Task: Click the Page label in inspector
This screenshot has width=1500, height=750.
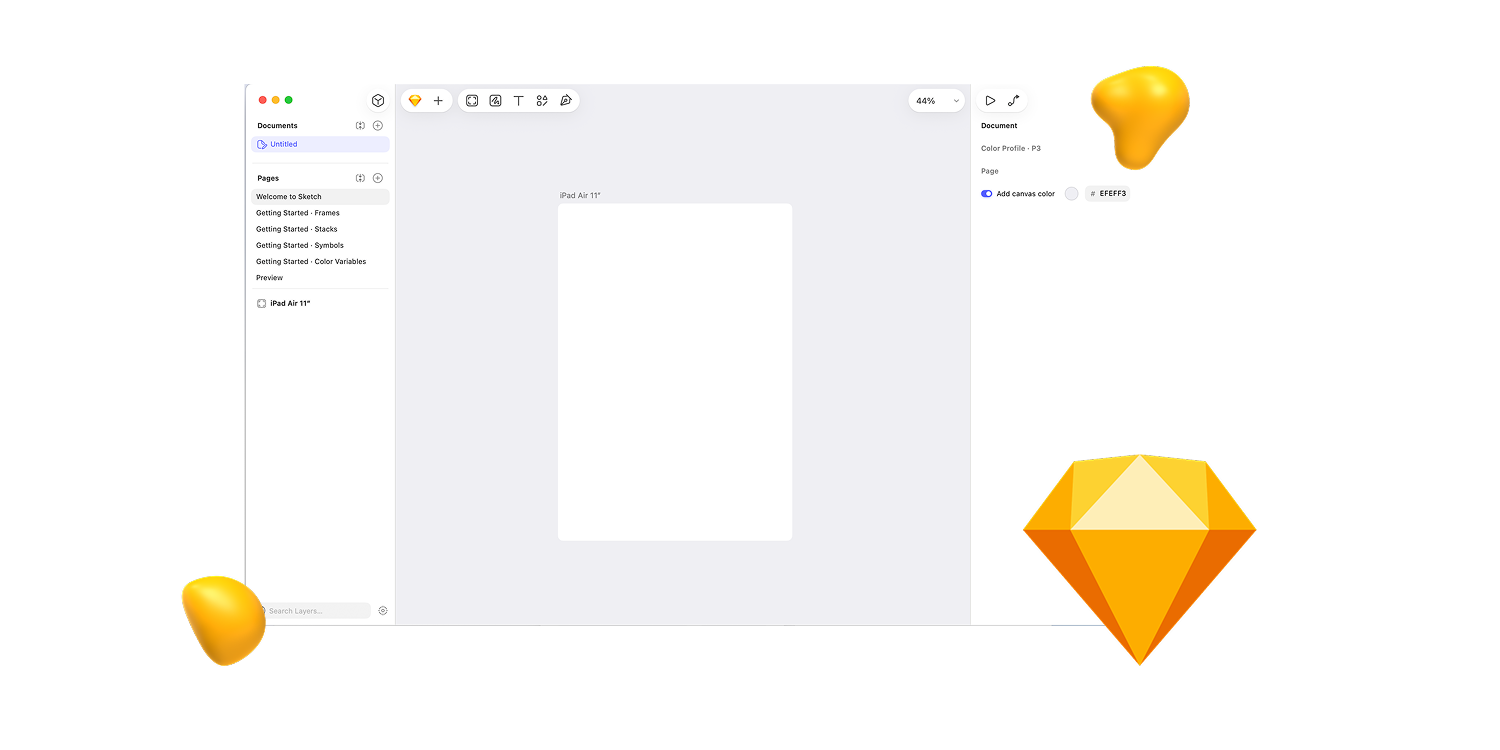Action: [x=990, y=171]
